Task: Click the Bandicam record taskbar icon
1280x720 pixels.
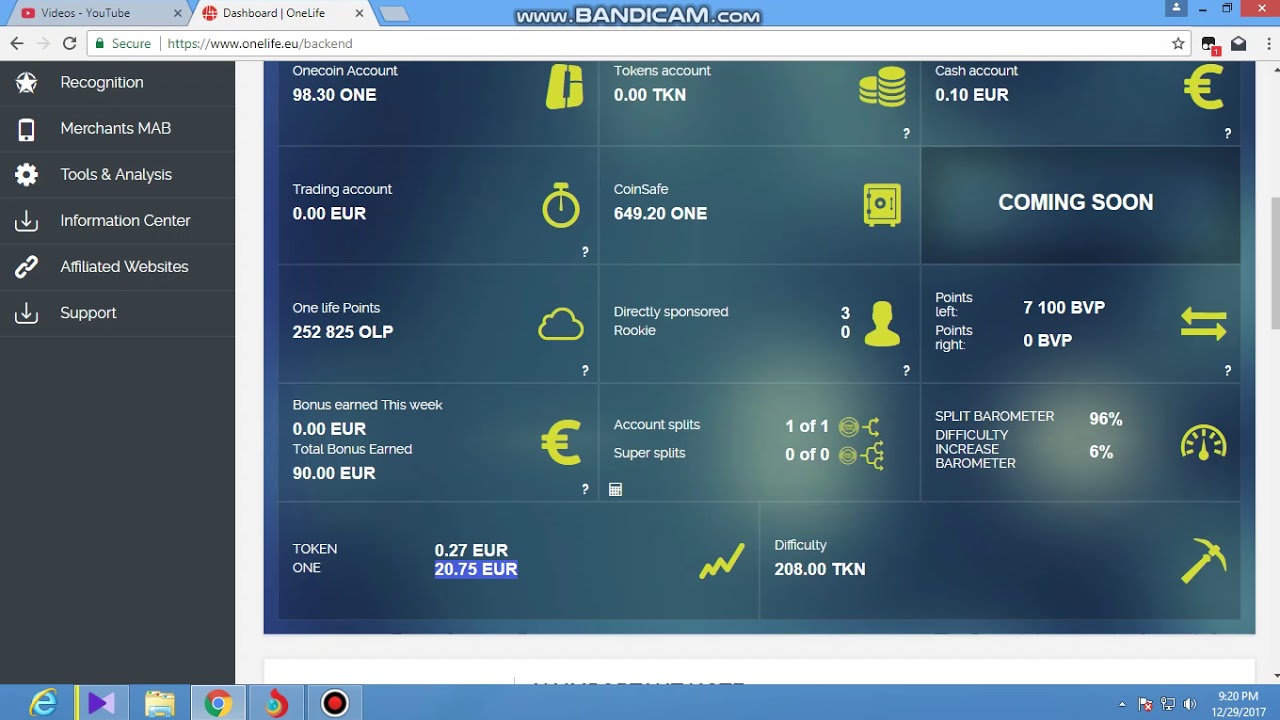Action: click(x=335, y=703)
